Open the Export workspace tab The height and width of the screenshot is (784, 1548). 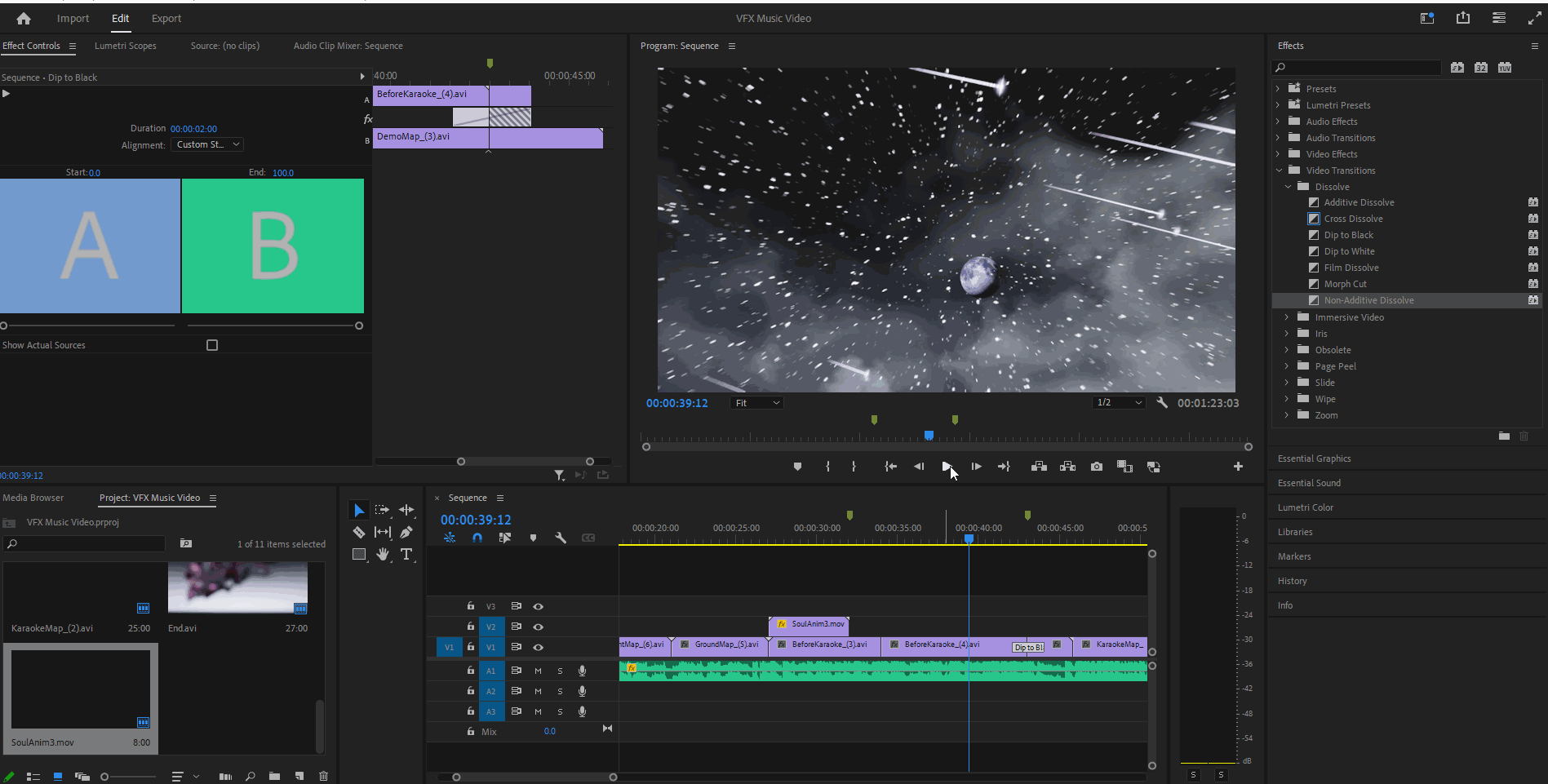point(166,18)
